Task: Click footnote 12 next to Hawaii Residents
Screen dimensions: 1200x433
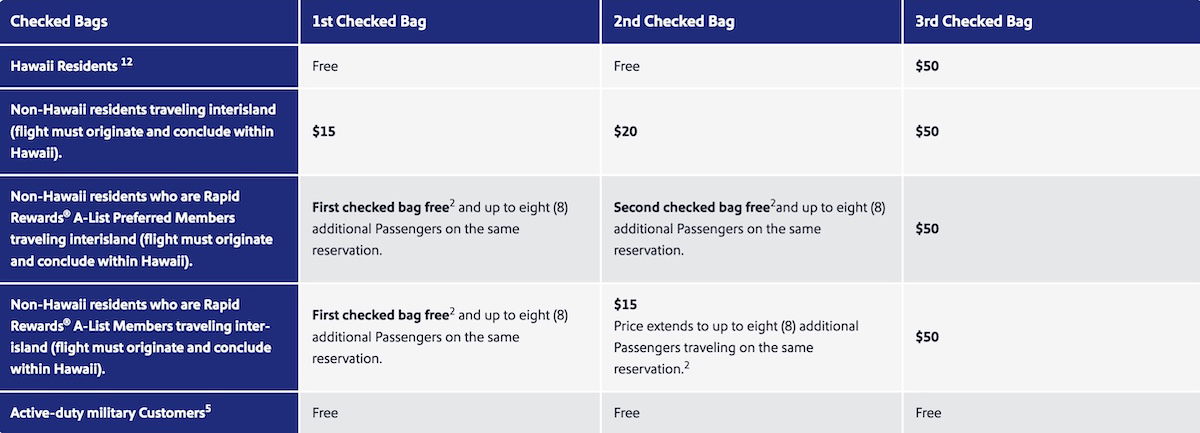Action: (x=126, y=61)
